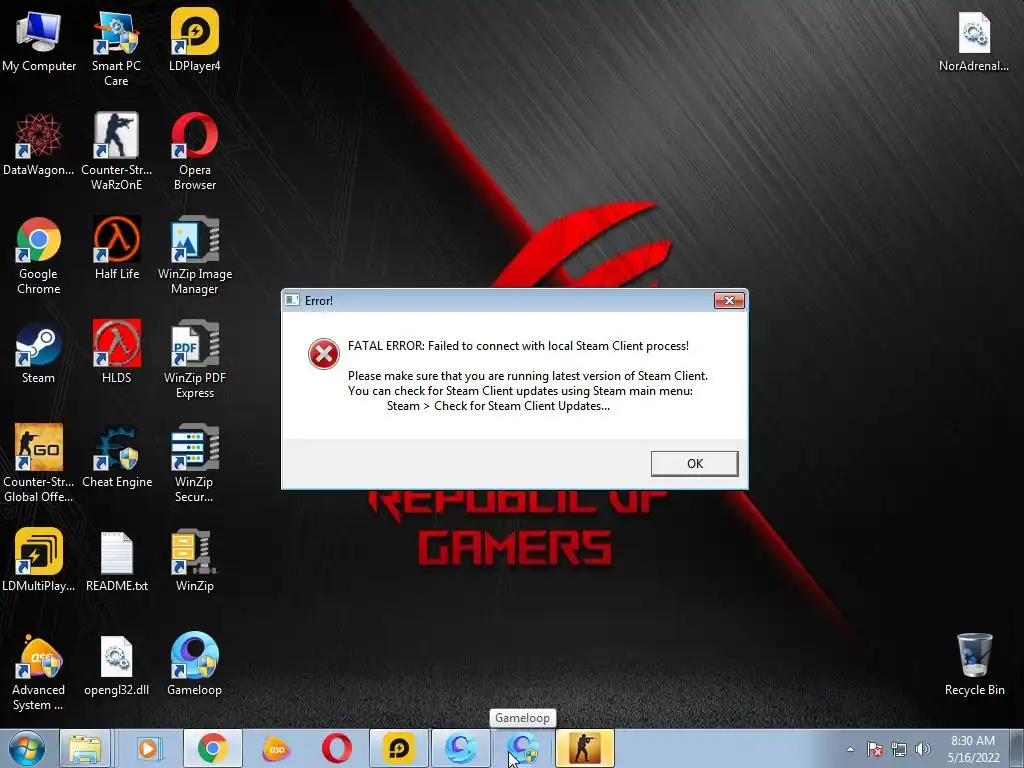Click 'Check for Steam Client Updates...' text
1024x768 pixels.
(522, 406)
